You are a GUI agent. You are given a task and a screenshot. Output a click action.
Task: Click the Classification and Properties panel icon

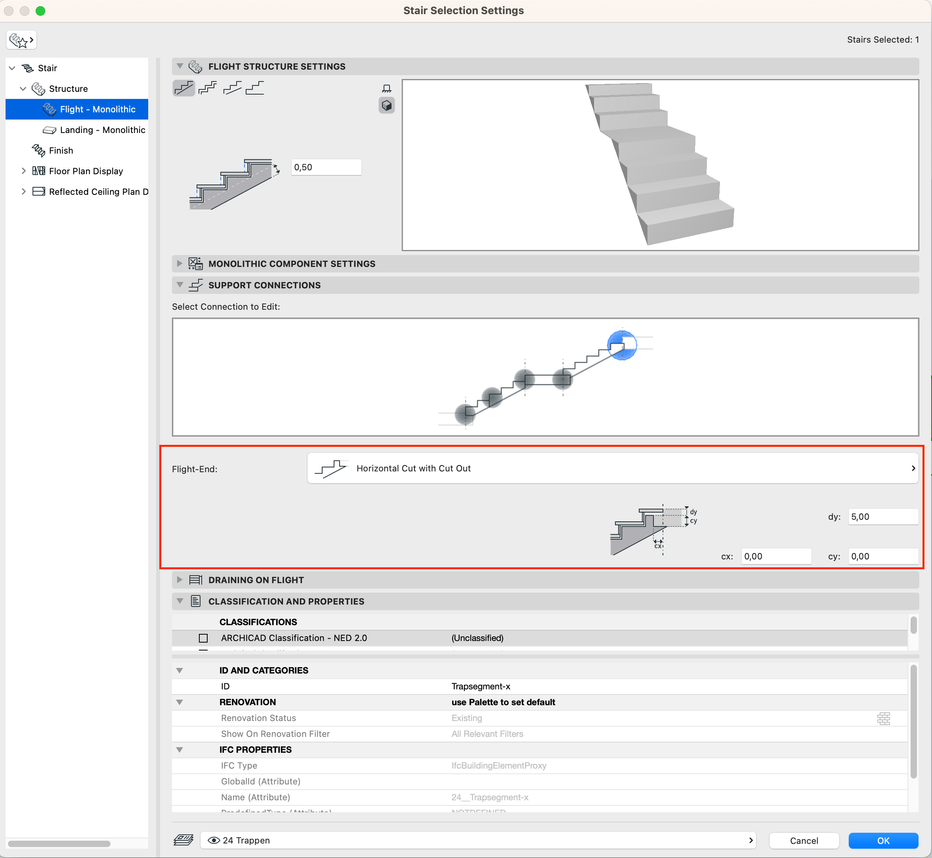(196, 601)
